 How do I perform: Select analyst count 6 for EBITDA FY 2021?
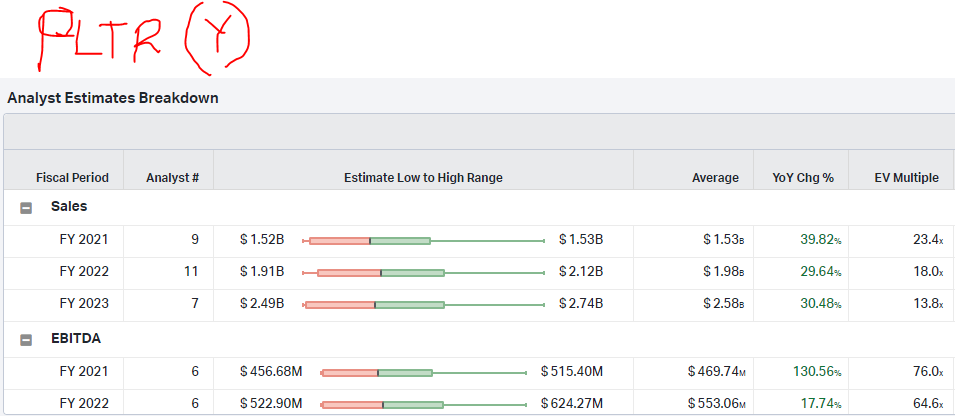(x=195, y=371)
